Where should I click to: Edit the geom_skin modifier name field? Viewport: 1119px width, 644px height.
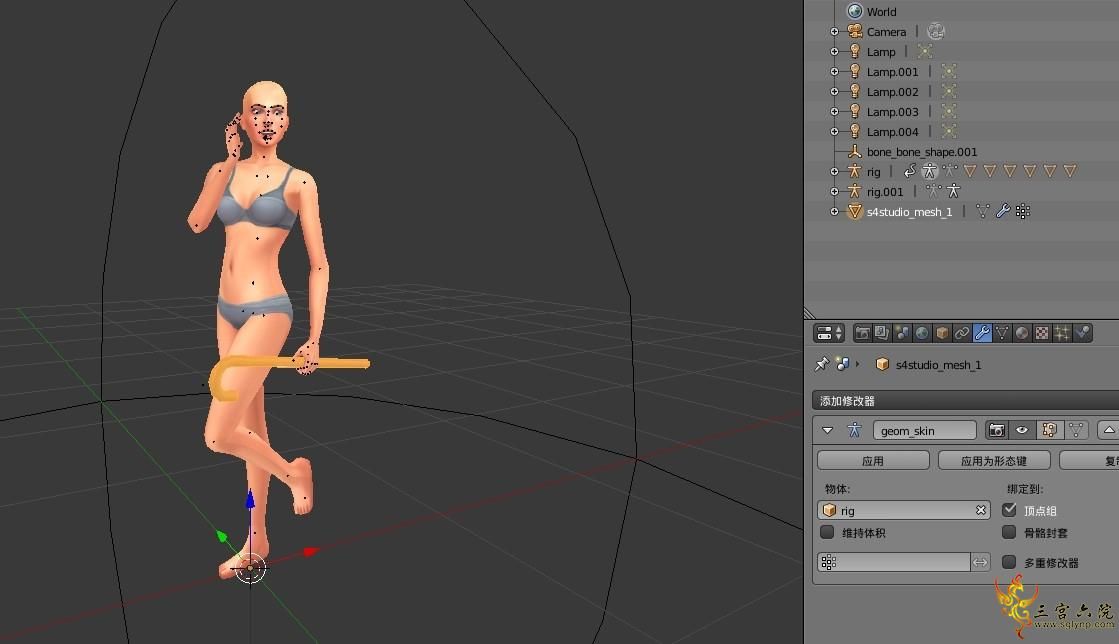(x=924, y=430)
